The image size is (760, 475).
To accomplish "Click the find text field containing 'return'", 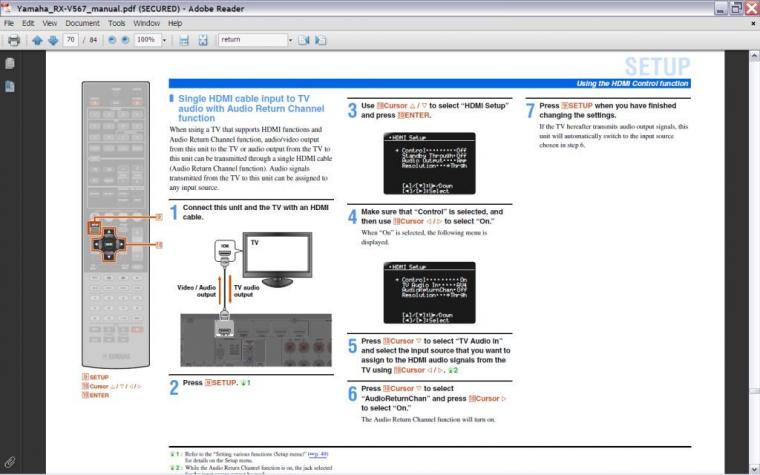I will coord(253,40).
